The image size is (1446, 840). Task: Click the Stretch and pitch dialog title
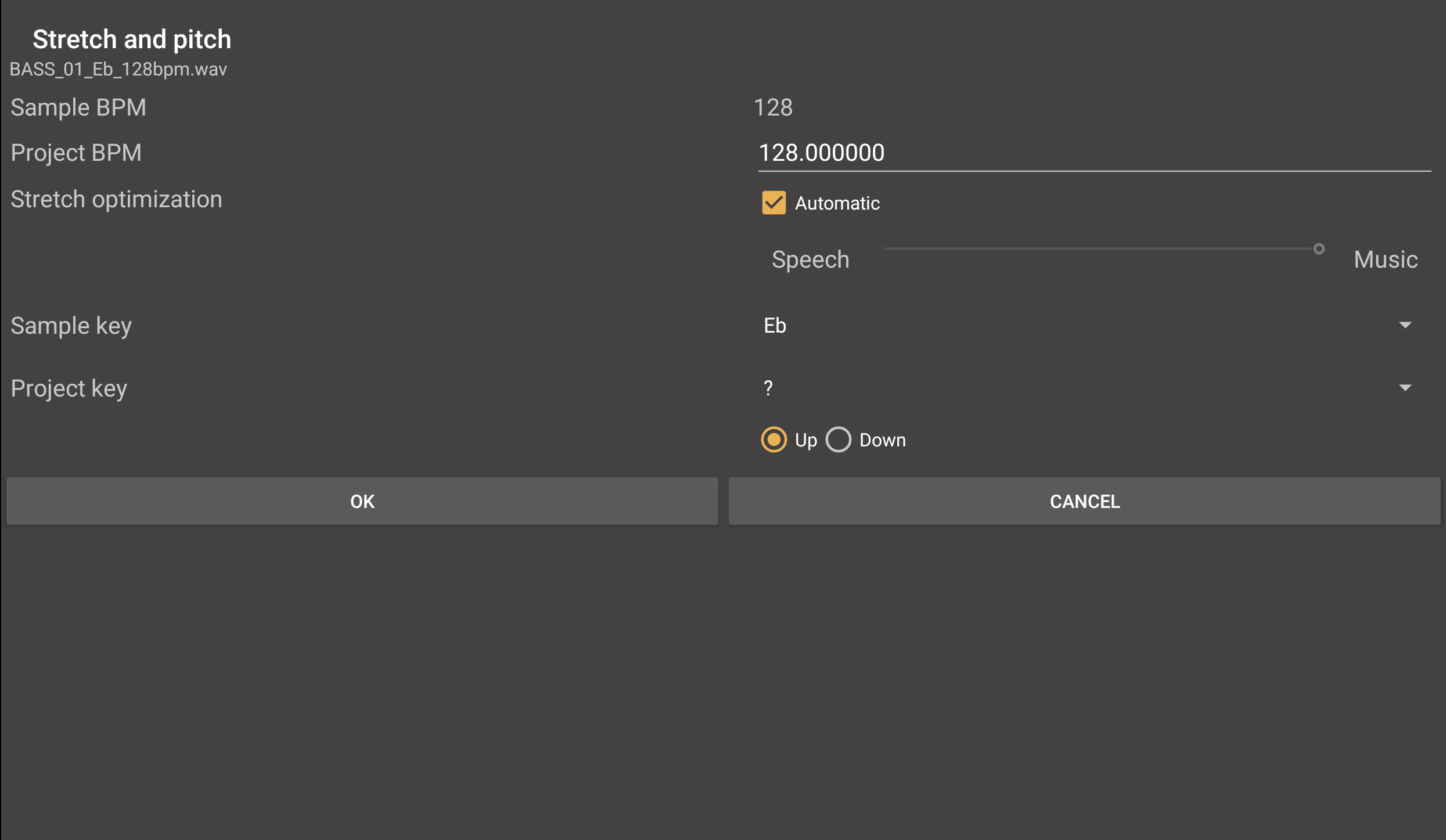click(132, 39)
